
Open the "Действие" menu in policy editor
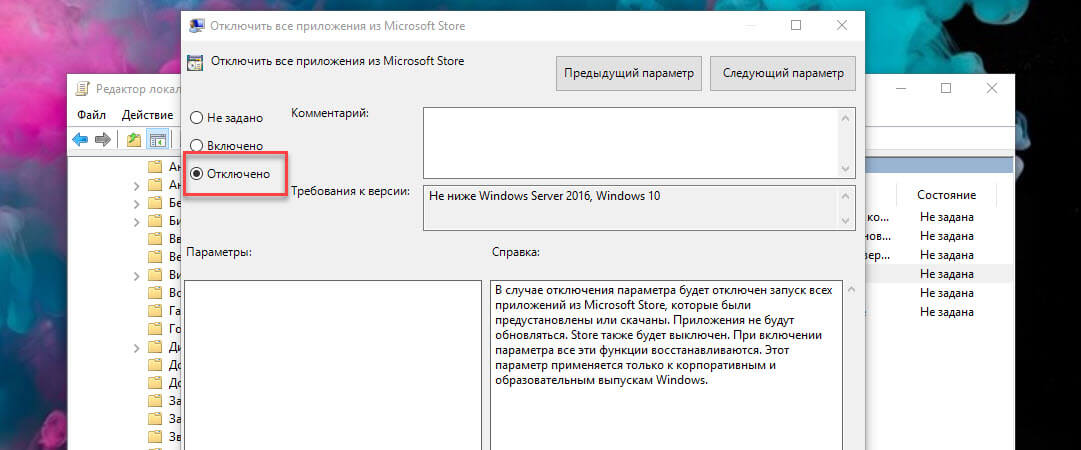148,114
